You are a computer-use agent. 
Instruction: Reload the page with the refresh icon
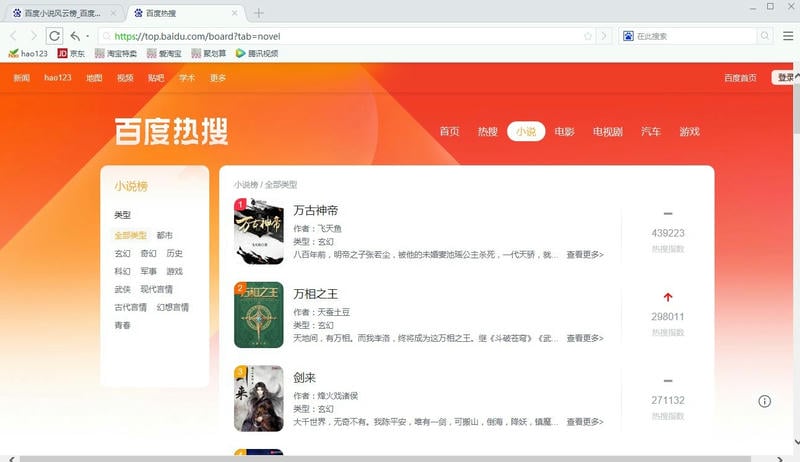point(54,36)
